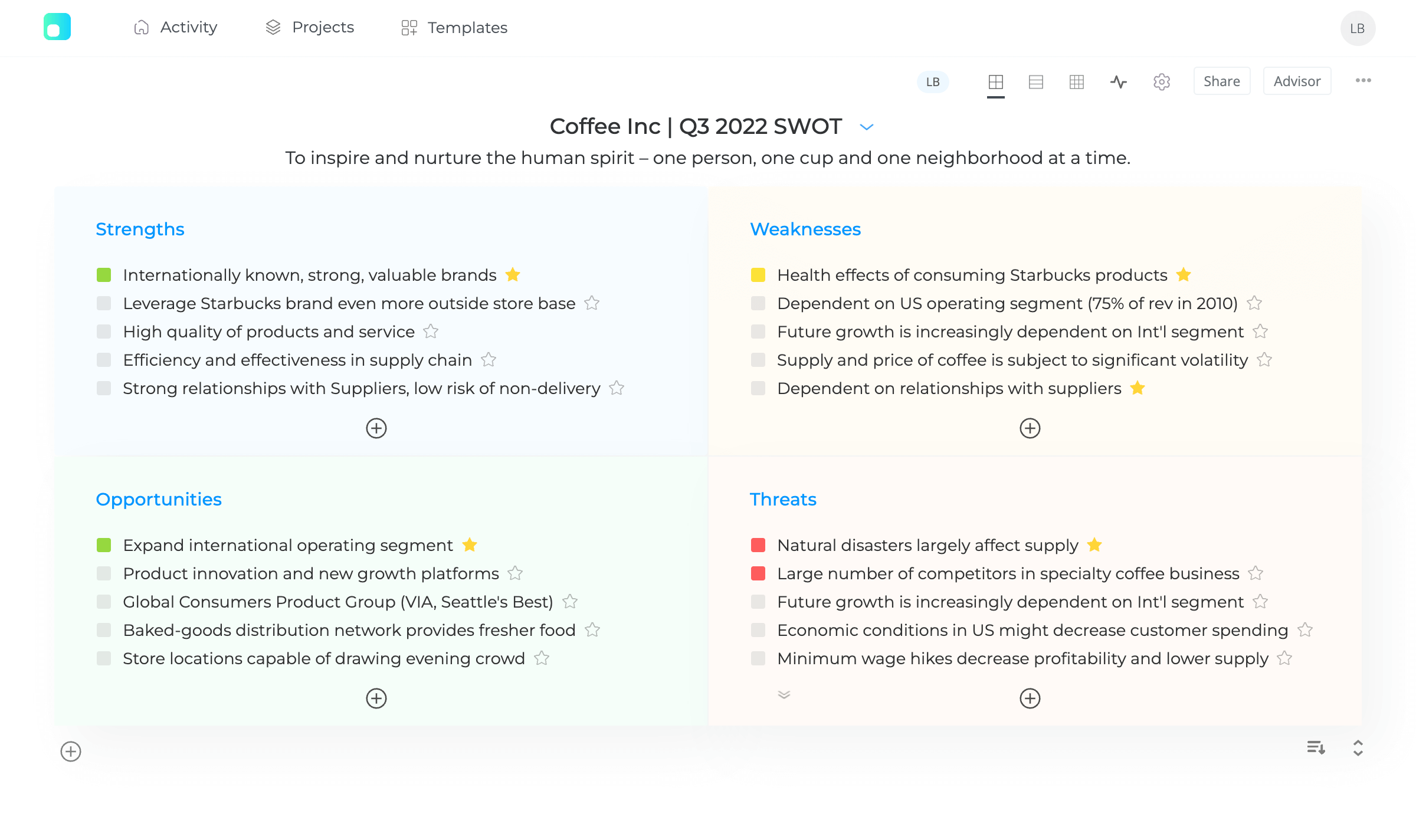
Task: Select Weaknesses 'Future growth is increasingly dependent' text
Action: [x=1011, y=332]
